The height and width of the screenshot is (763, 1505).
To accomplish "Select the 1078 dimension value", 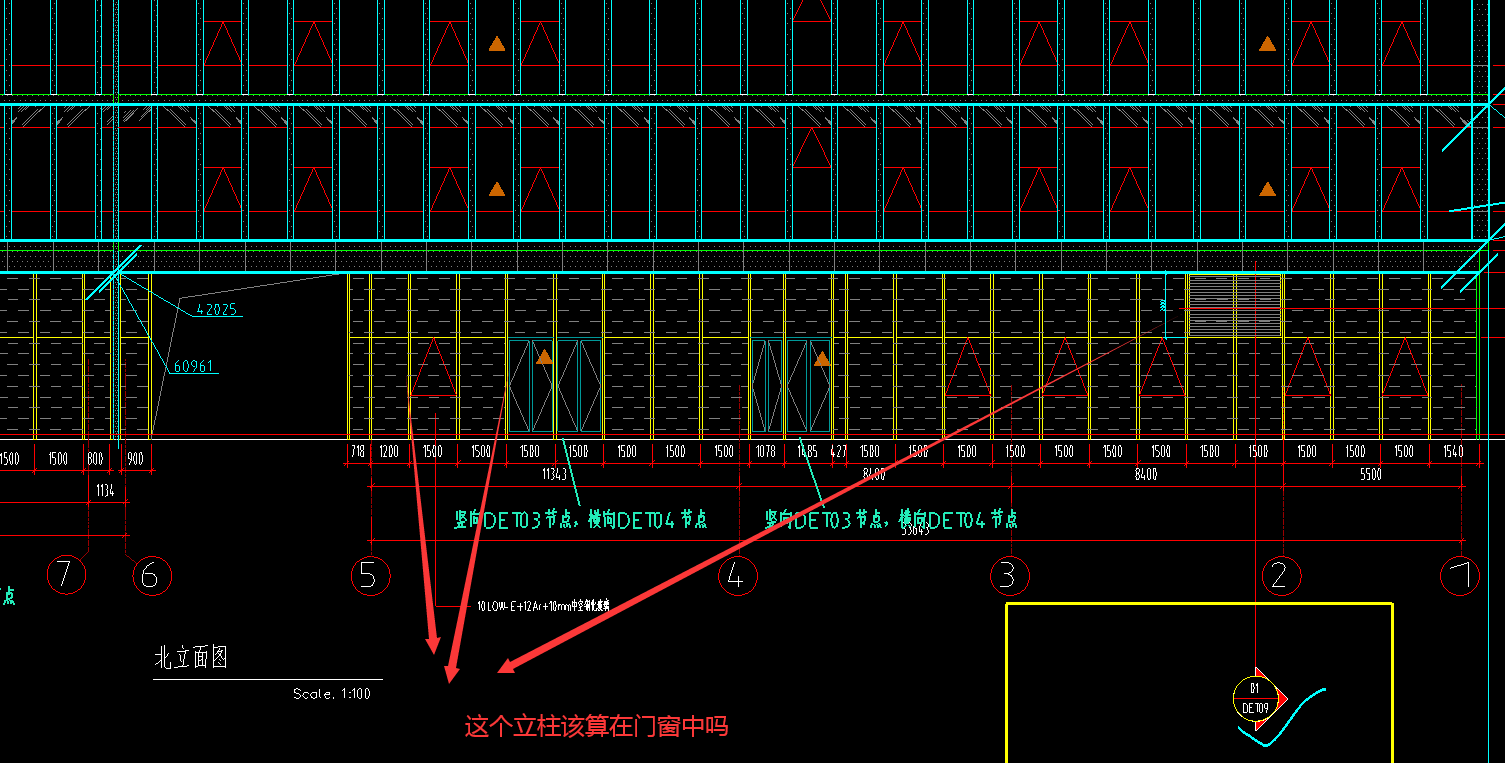I will (x=765, y=452).
